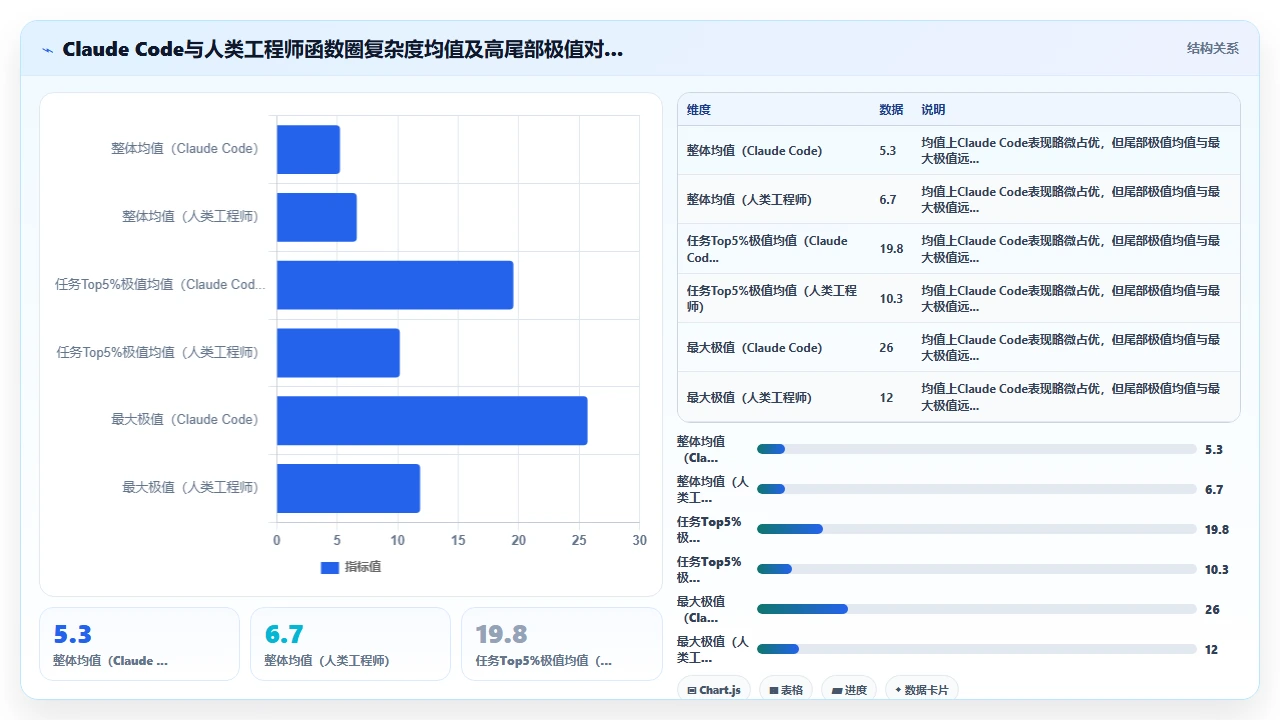Select table cell 任务Top5%极值均值（人类工程师）
1280x720 pixels.
click(773, 298)
